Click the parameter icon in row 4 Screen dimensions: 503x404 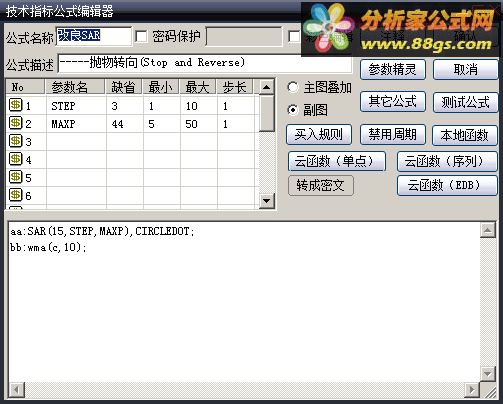click(15, 159)
